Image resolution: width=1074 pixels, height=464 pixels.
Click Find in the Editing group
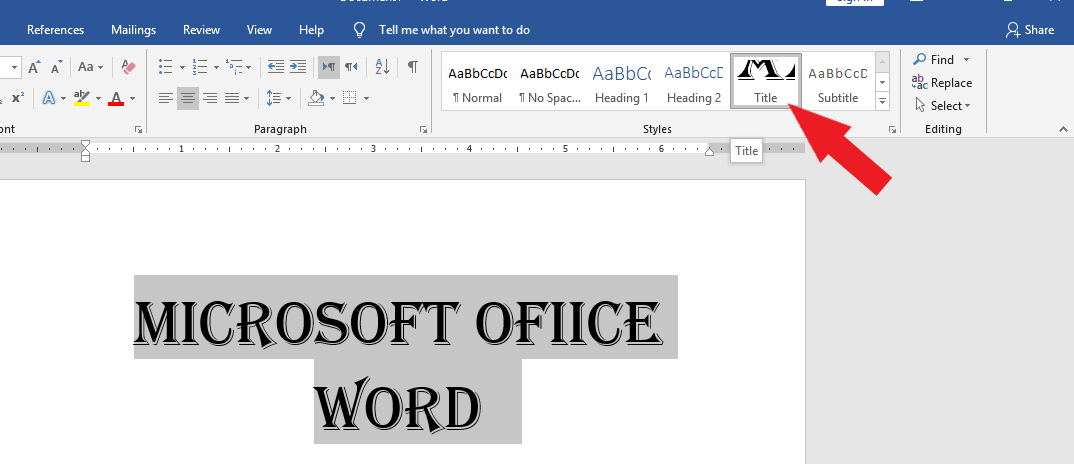(x=934, y=60)
